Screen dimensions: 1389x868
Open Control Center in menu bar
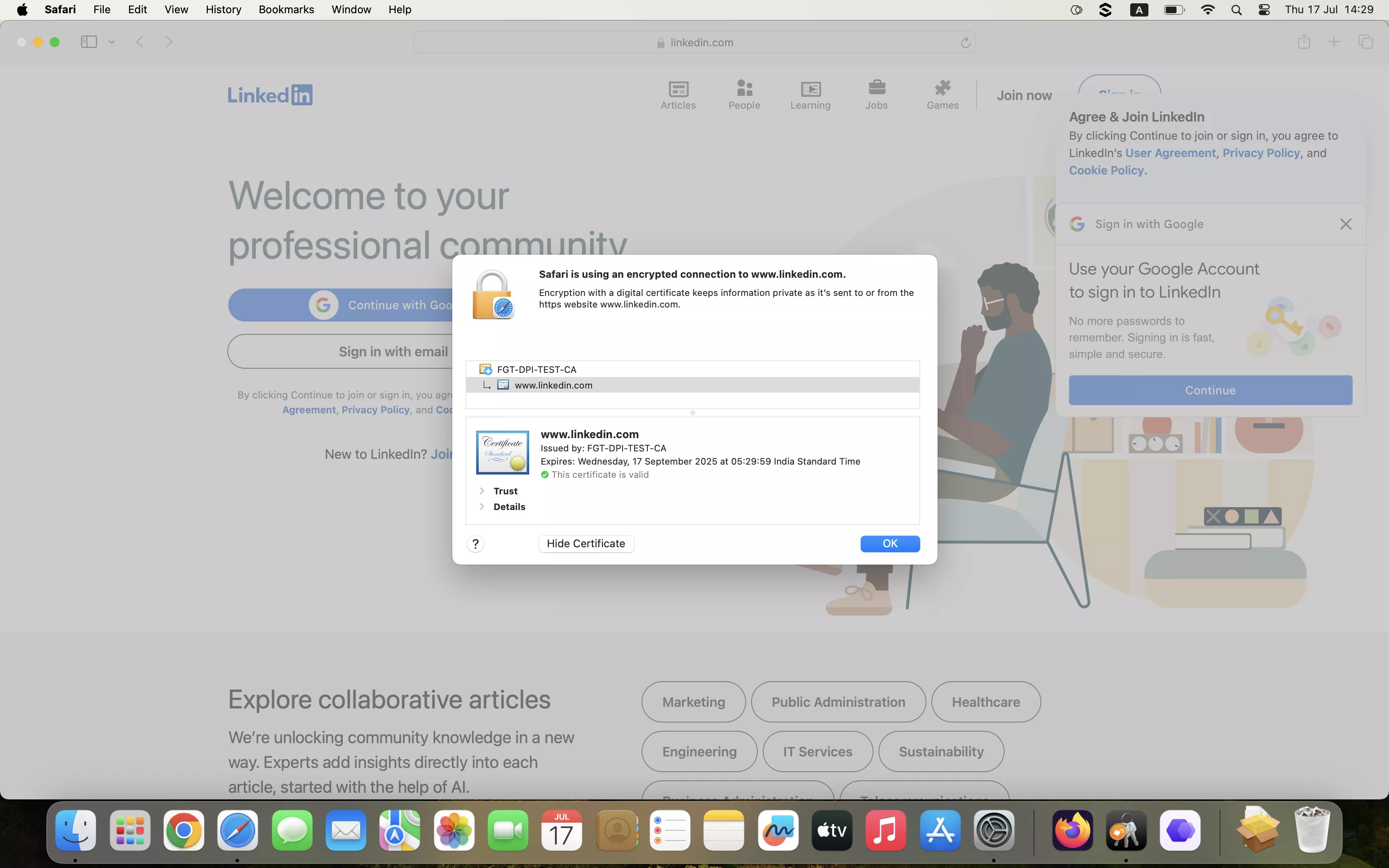click(1264, 10)
